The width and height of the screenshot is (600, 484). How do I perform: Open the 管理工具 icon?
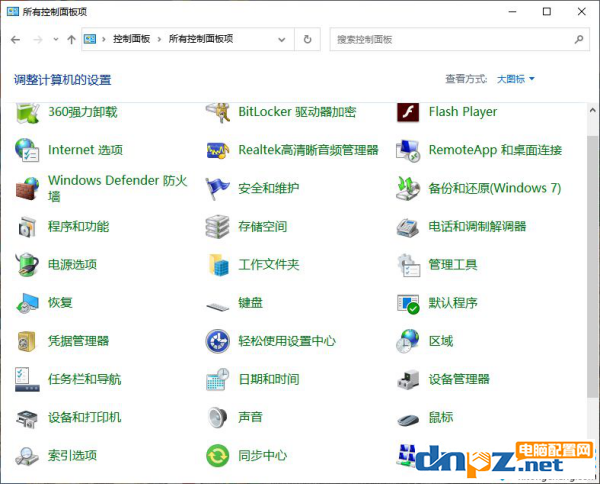point(409,265)
